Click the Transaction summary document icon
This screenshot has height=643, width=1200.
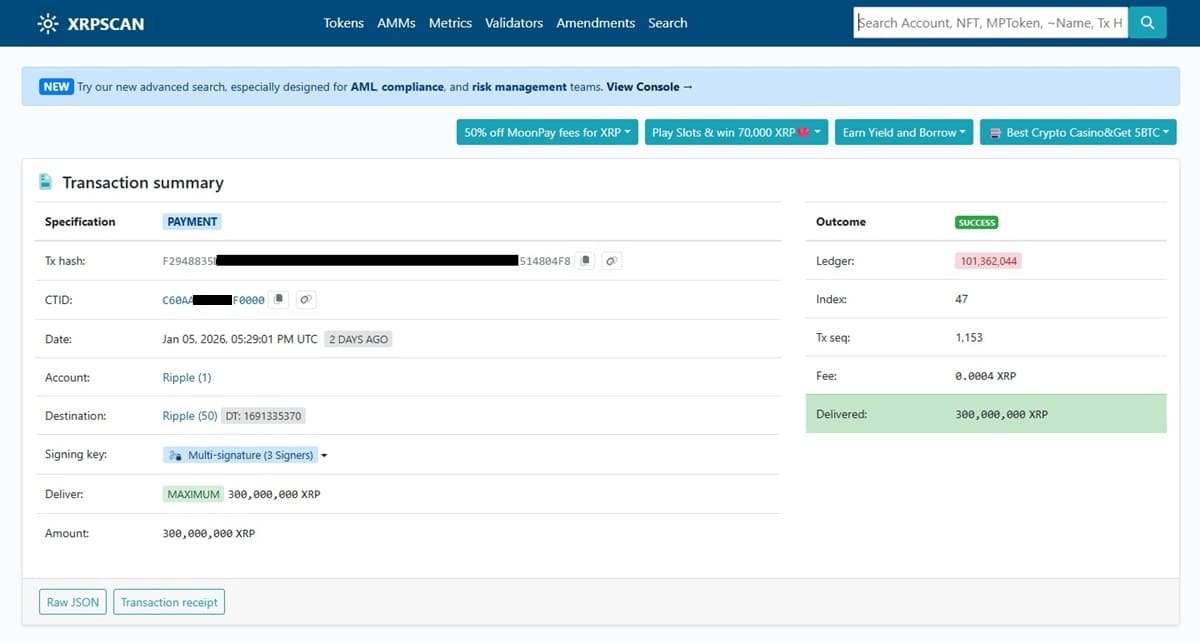point(44,182)
